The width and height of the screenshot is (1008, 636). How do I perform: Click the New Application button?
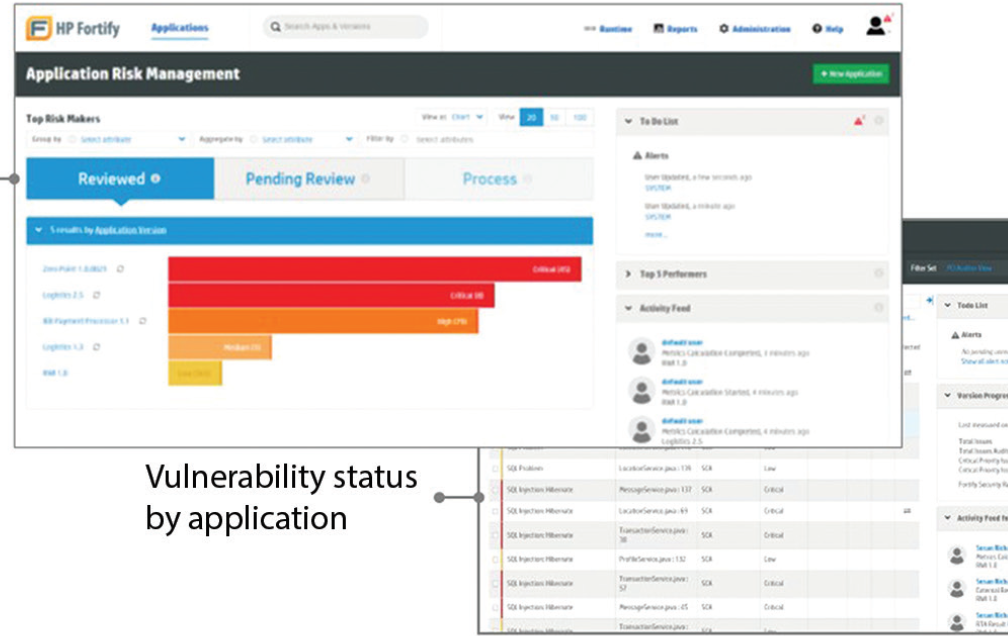pyautogui.click(x=851, y=74)
